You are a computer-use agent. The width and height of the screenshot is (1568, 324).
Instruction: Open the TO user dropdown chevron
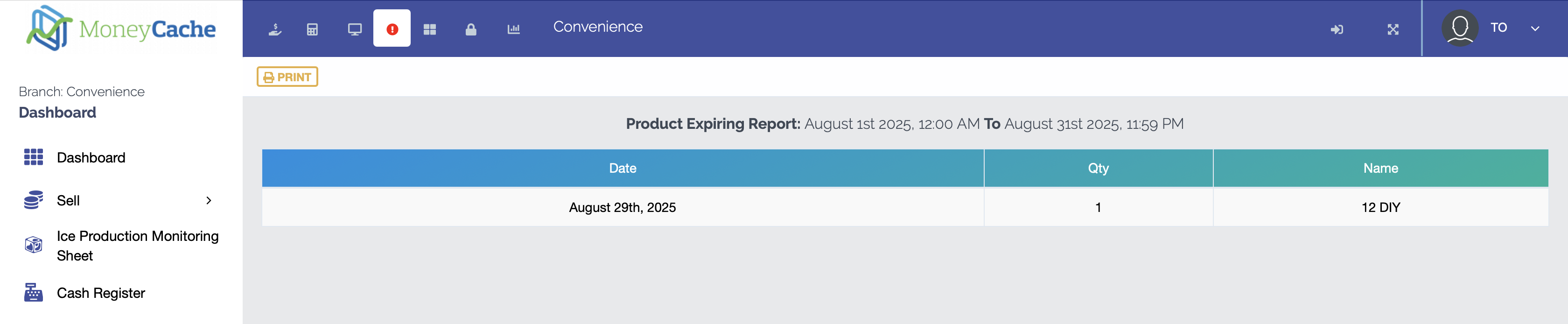tap(1534, 28)
